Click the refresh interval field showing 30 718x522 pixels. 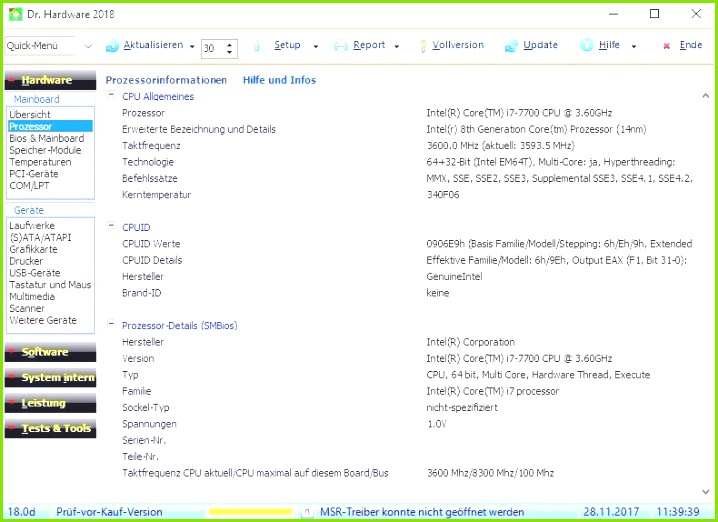coord(213,49)
